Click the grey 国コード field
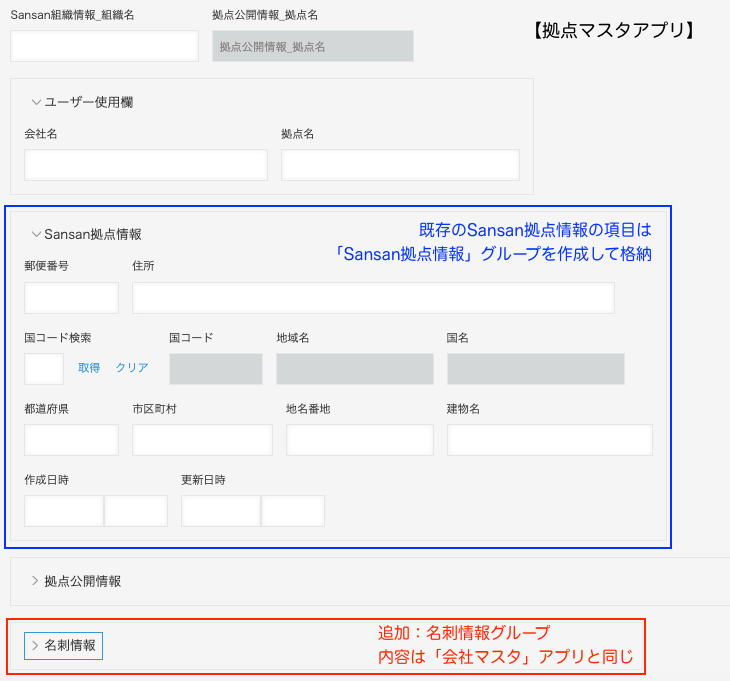Image resolution: width=730 pixels, height=681 pixels. (x=216, y=369)
